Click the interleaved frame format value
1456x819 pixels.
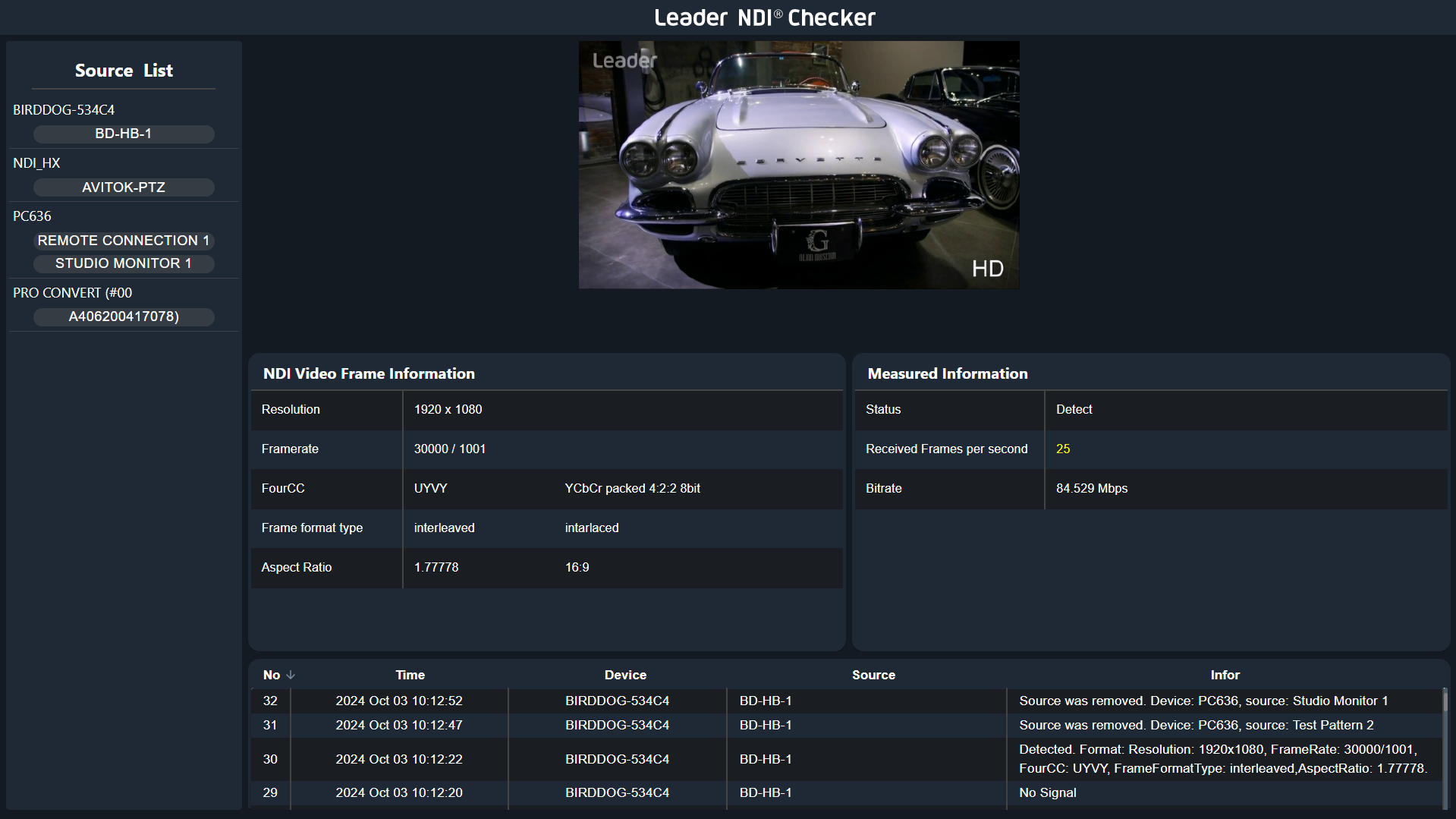click(x=444, y=528)
